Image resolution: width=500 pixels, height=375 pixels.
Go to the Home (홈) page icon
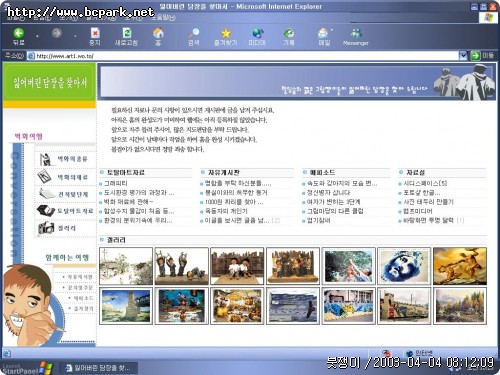click(158, 36)
